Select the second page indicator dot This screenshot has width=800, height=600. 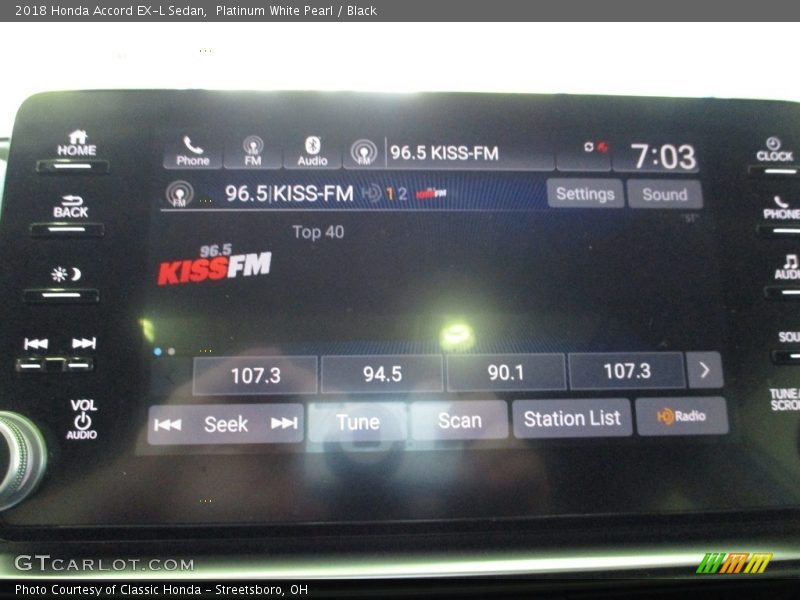coord(171,352)
